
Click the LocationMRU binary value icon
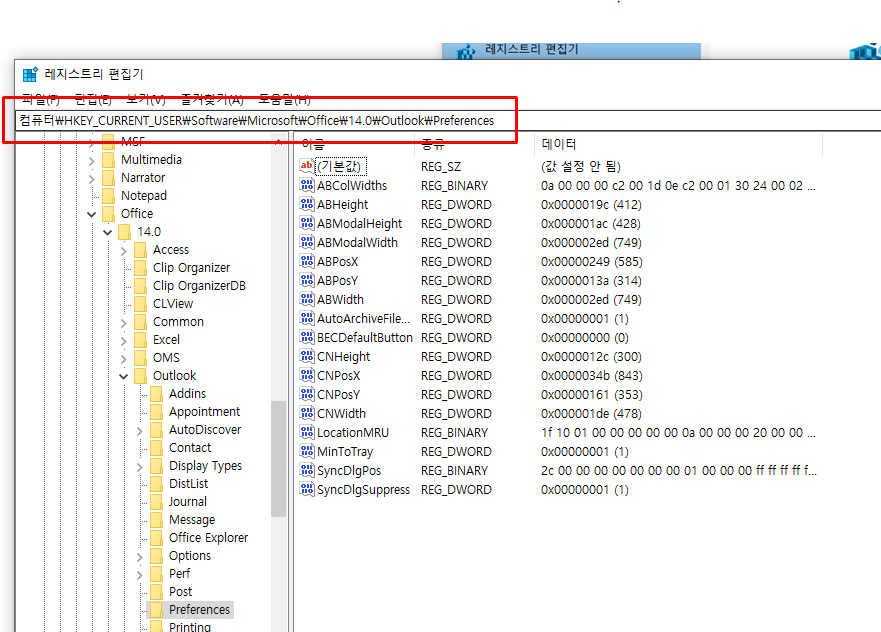(307, 433)
